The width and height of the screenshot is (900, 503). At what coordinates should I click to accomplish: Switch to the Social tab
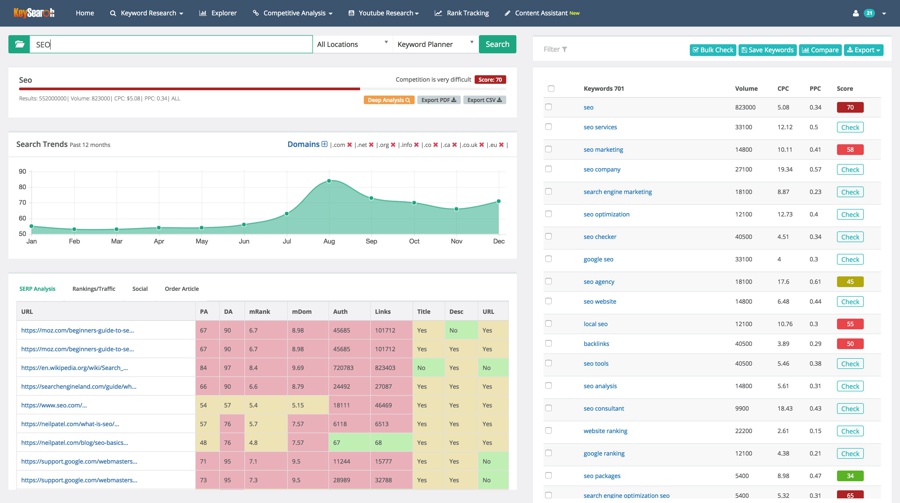140,289
